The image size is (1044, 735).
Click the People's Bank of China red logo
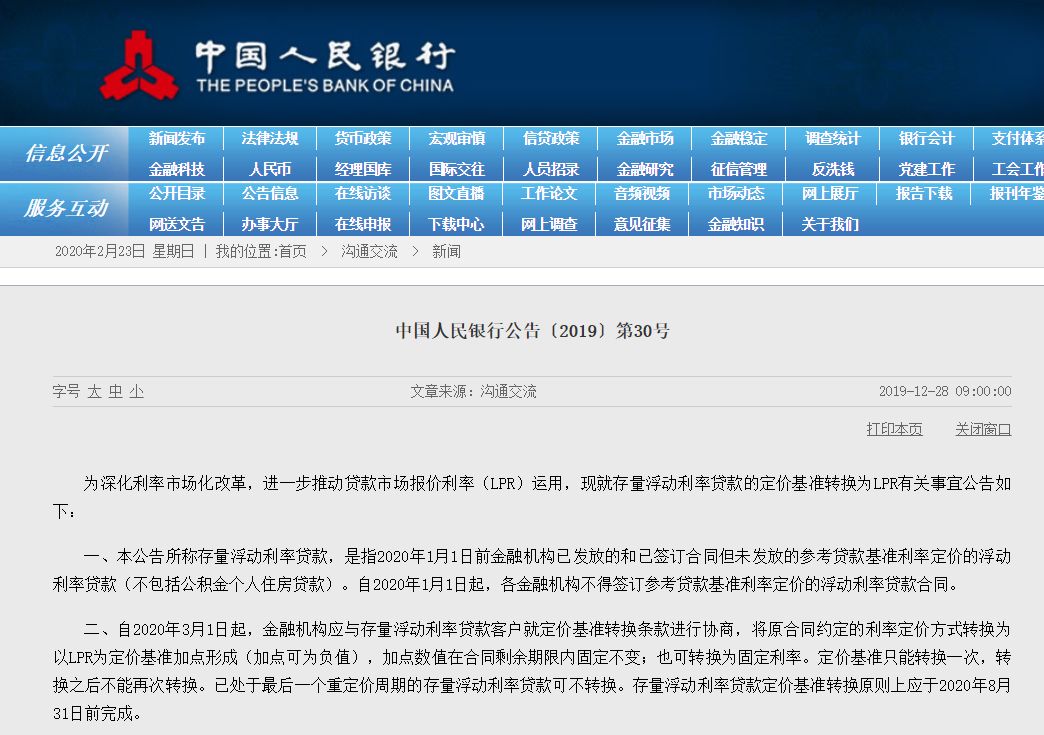coord(138,66)
